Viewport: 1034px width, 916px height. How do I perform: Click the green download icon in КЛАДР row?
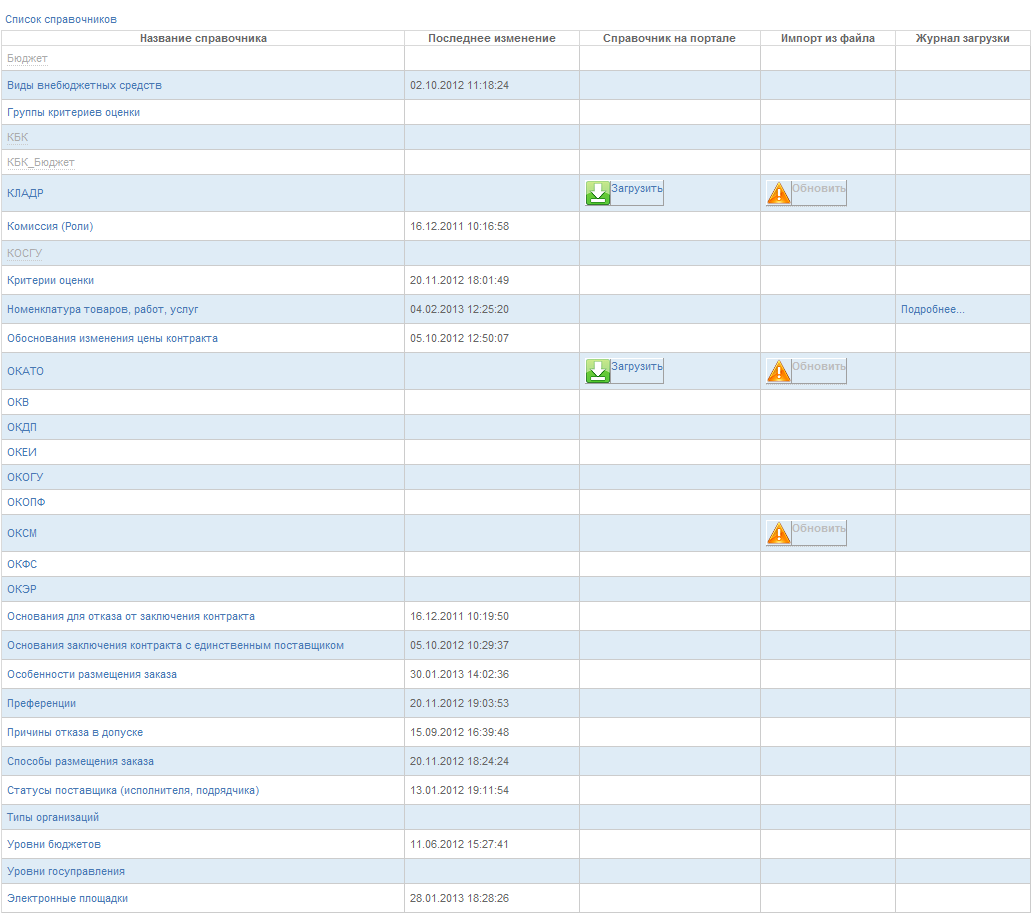coord(597,193)
